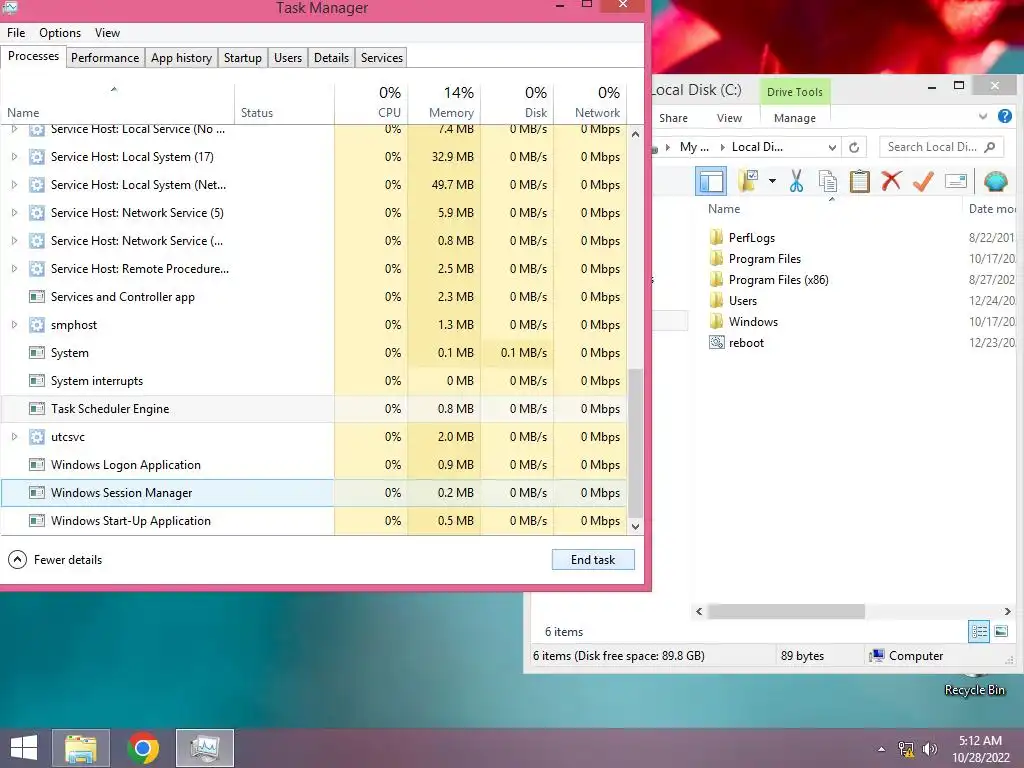
Task: Click the Paste clipboard icon
Action: click(859, 181)
